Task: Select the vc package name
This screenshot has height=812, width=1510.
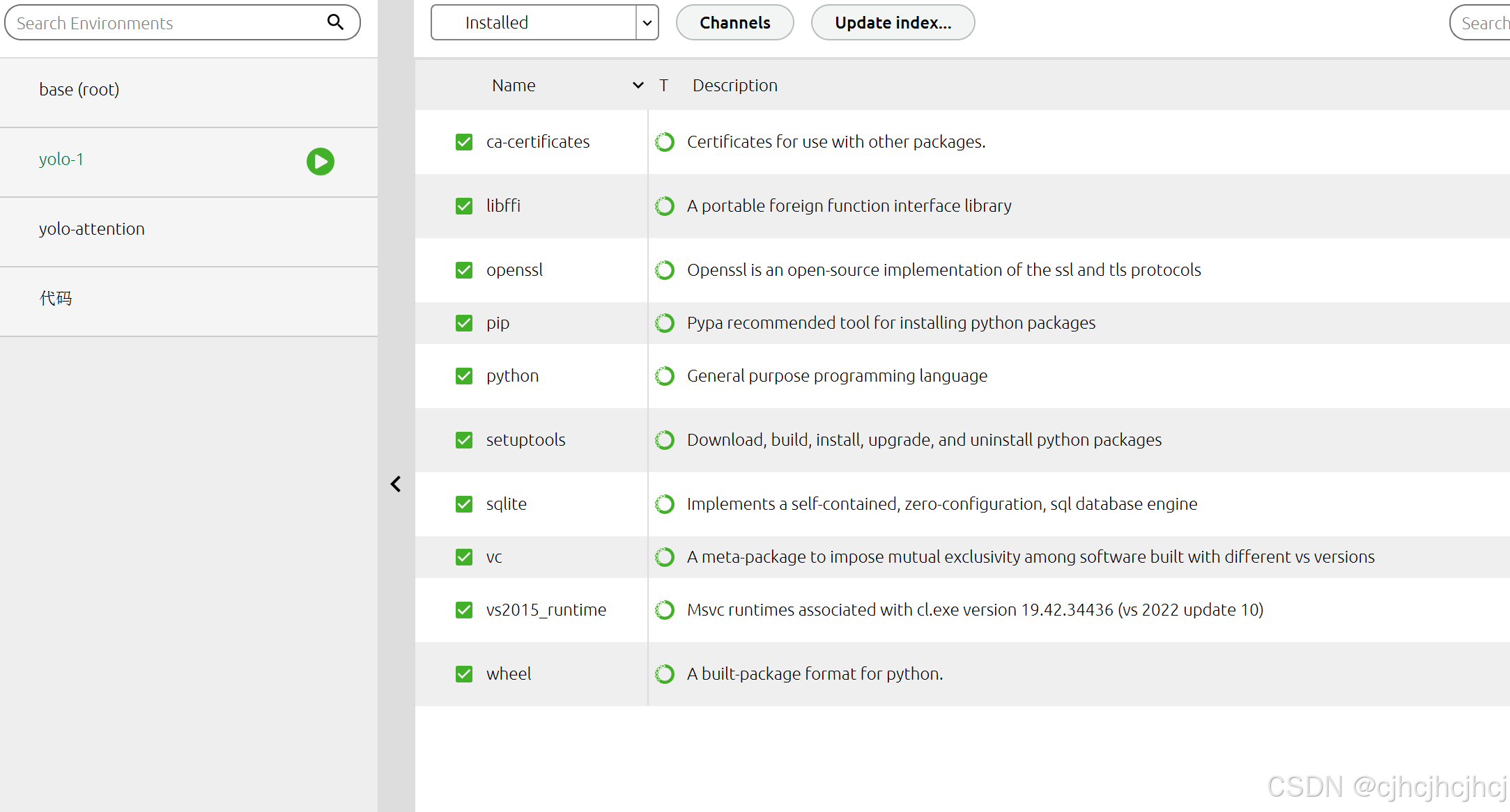Action: pos(494,557)
